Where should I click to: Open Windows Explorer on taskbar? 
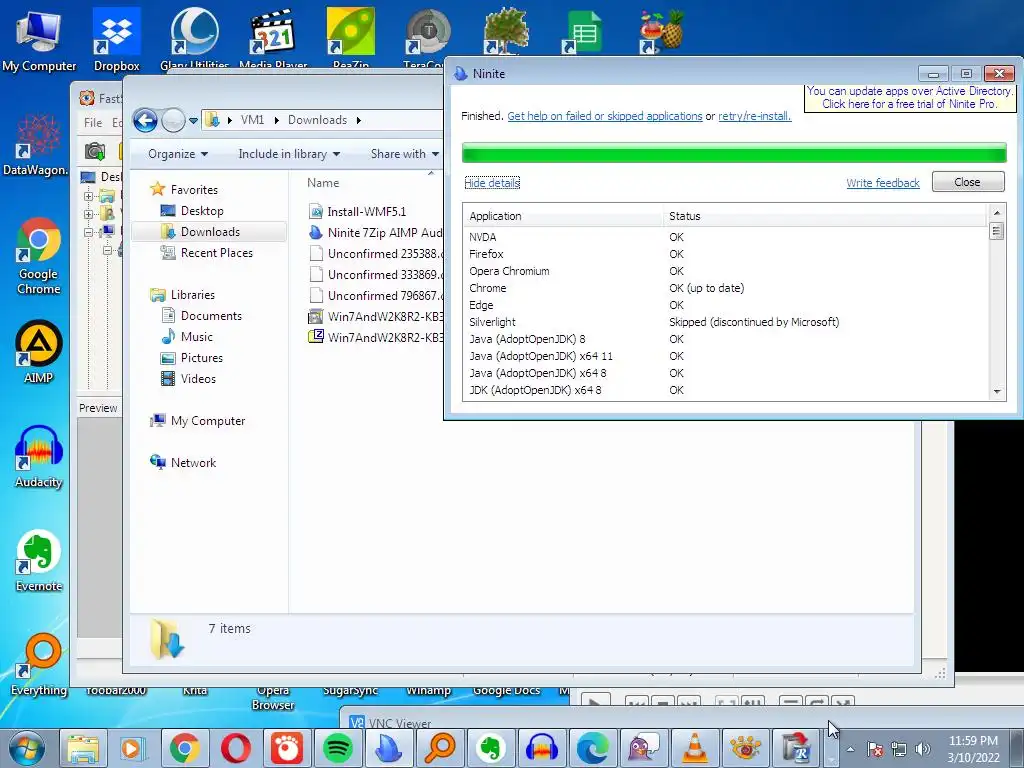point(83,748)
